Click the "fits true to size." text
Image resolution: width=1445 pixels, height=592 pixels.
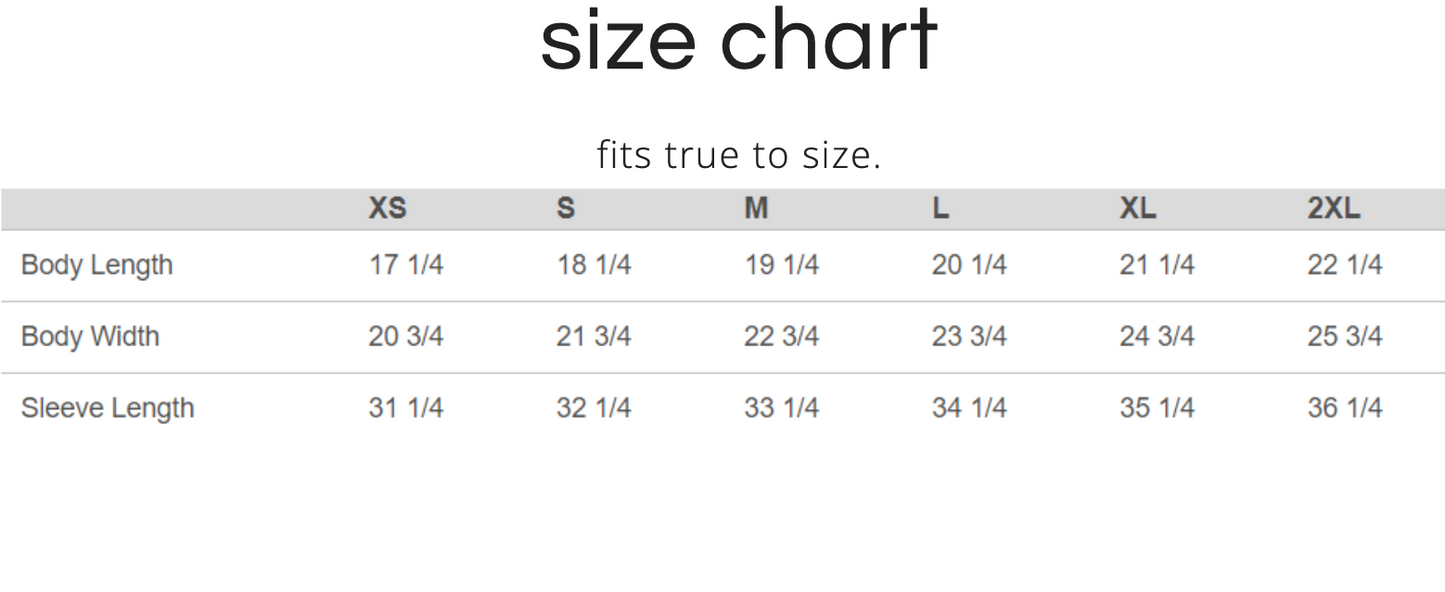[x=738, y=155]
